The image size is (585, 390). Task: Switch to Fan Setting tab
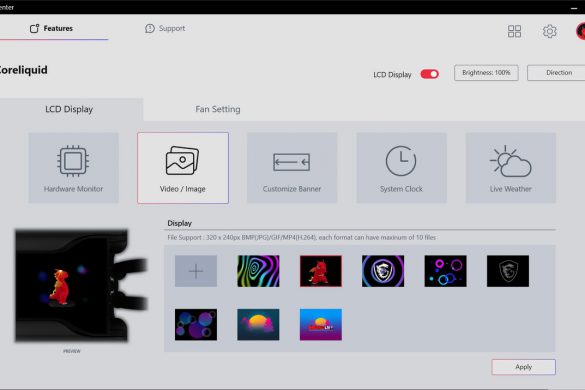pyautogui.click(x=218, y=109)
